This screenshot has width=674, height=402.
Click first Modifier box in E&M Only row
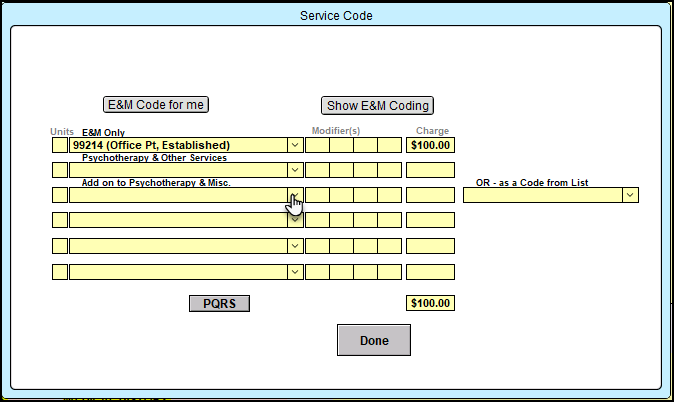pos(316,145)
